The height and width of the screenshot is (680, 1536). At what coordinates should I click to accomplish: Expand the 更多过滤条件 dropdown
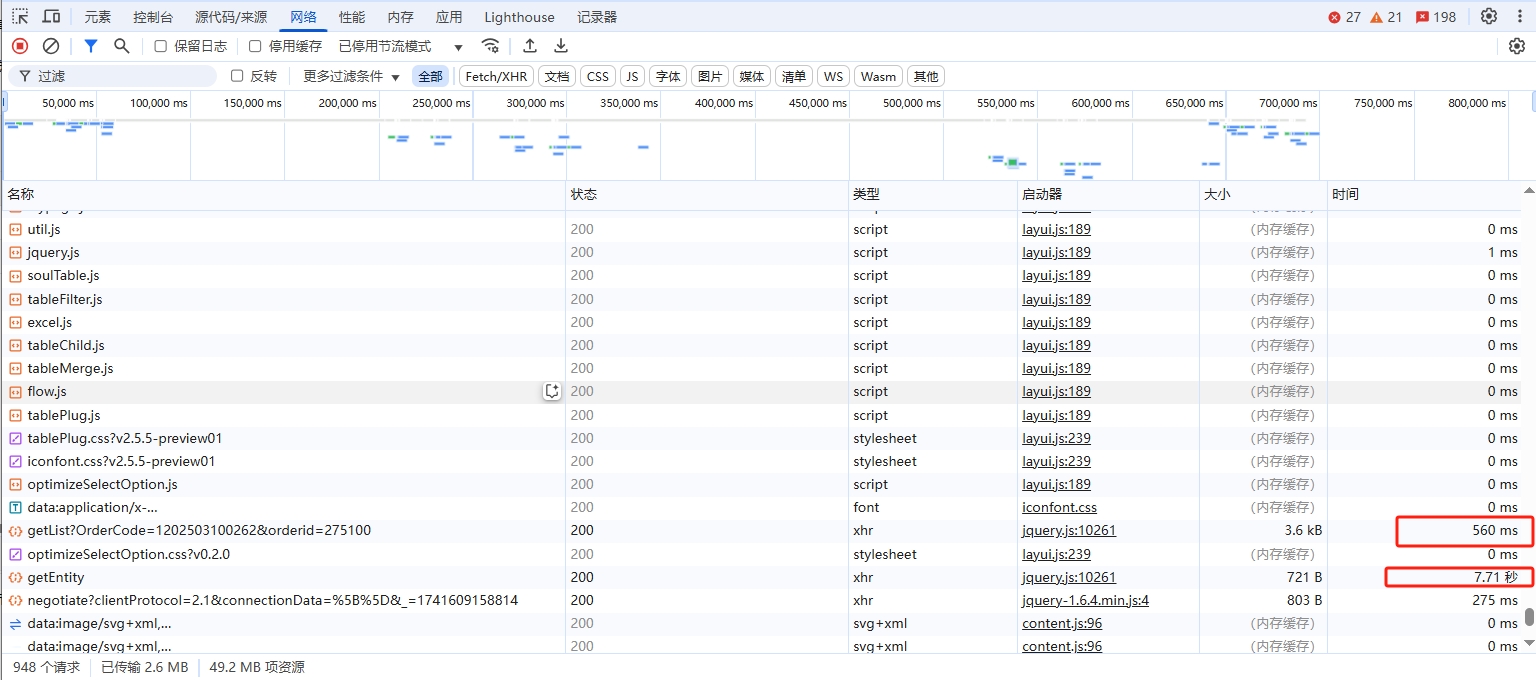(351, 76)
